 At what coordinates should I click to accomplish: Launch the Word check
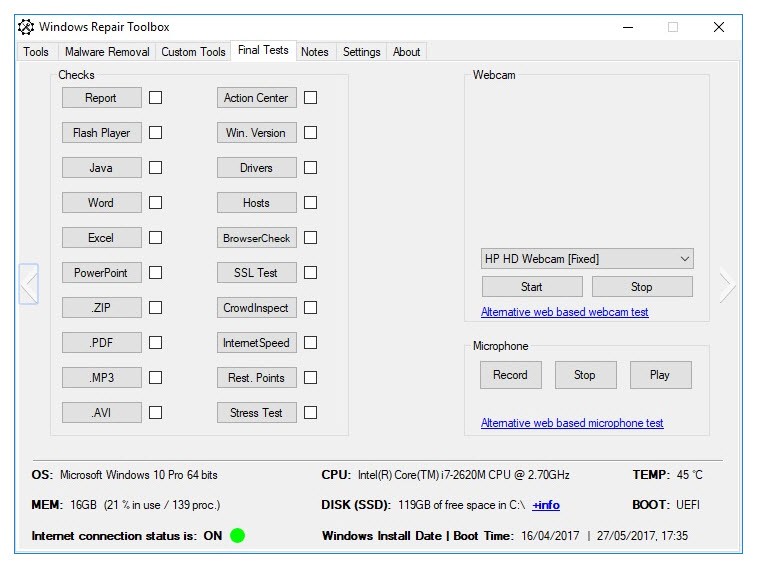click(101, 202)
